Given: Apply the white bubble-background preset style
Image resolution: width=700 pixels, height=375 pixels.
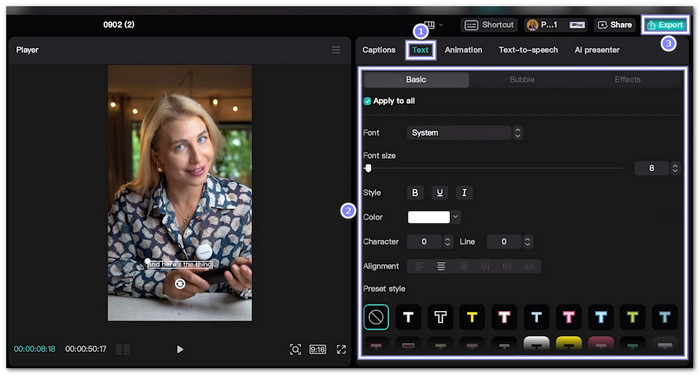Looking at the screenshot, I should click(x=537, y=344).
